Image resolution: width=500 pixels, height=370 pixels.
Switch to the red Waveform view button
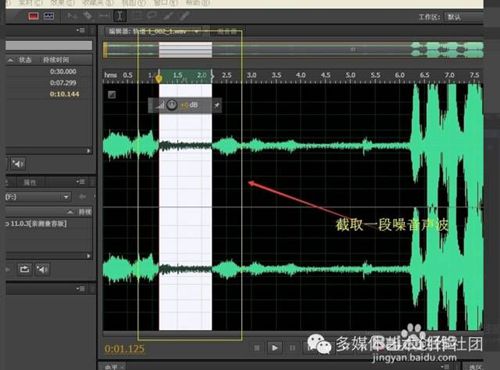[34, 16]
